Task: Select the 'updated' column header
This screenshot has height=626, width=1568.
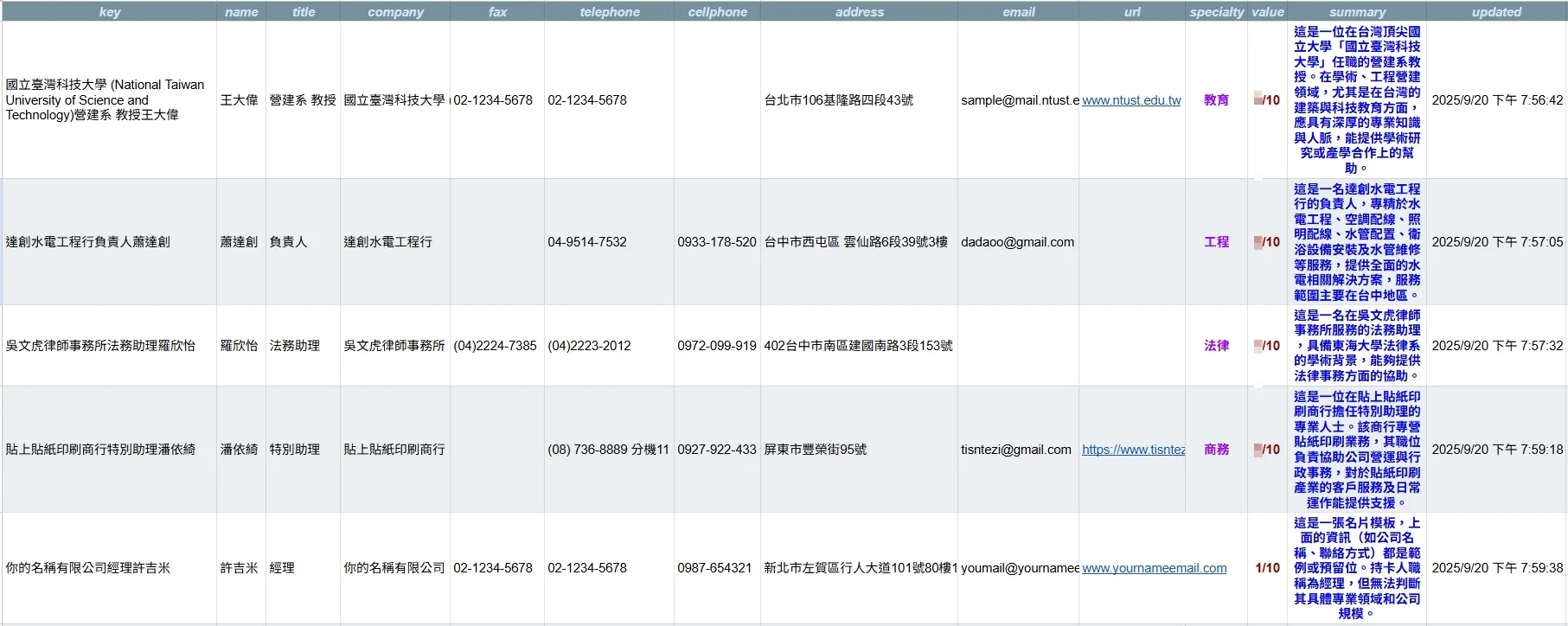Action: 1496,11
